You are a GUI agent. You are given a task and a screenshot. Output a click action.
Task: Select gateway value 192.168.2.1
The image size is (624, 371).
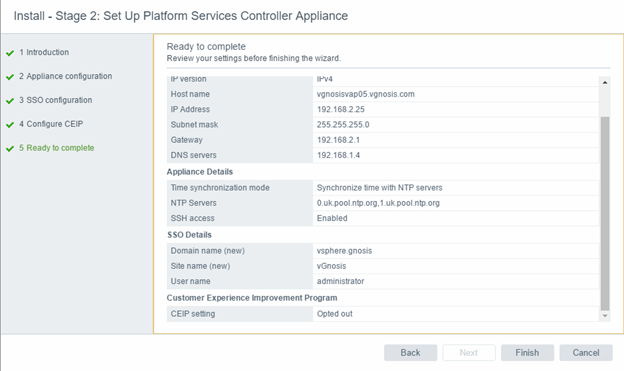(x=338, y=140)
